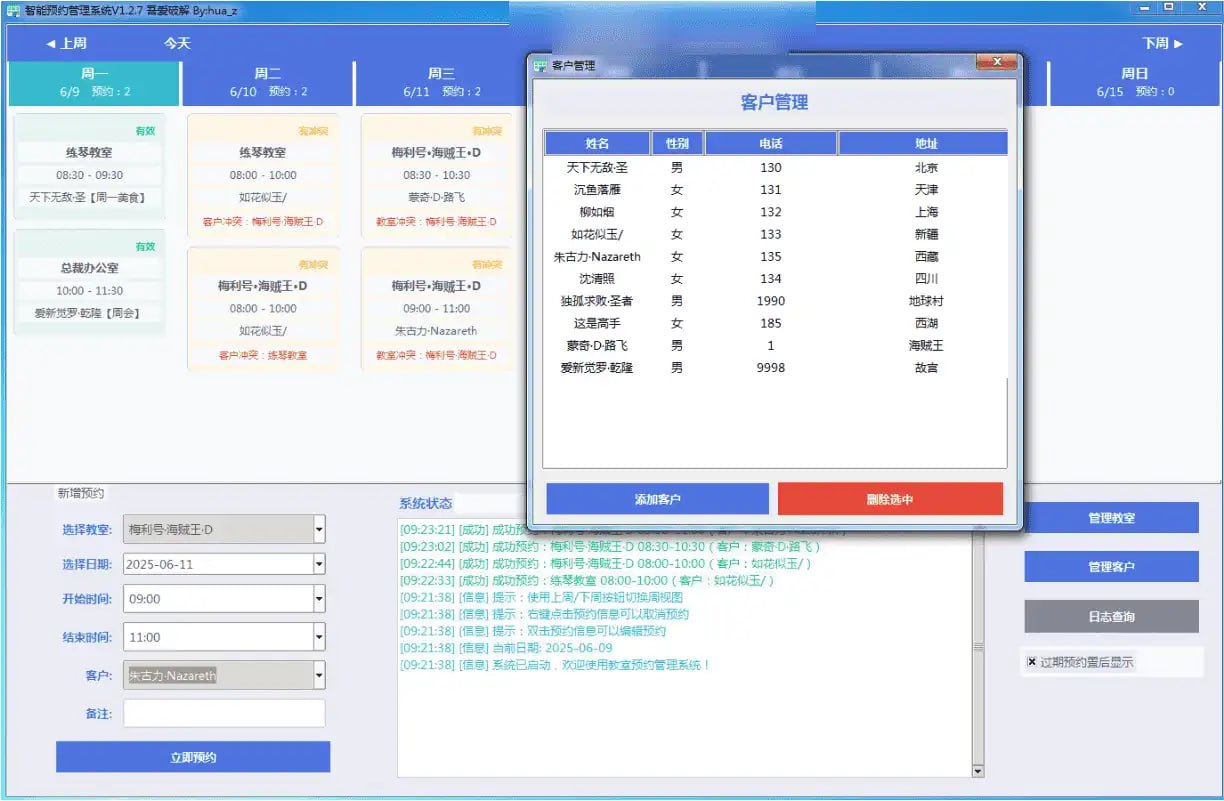The height and width of the screenshot is (801, 1224).
Task: Click the system status scrollbar down arrow
Action: (x=977, y=770)
